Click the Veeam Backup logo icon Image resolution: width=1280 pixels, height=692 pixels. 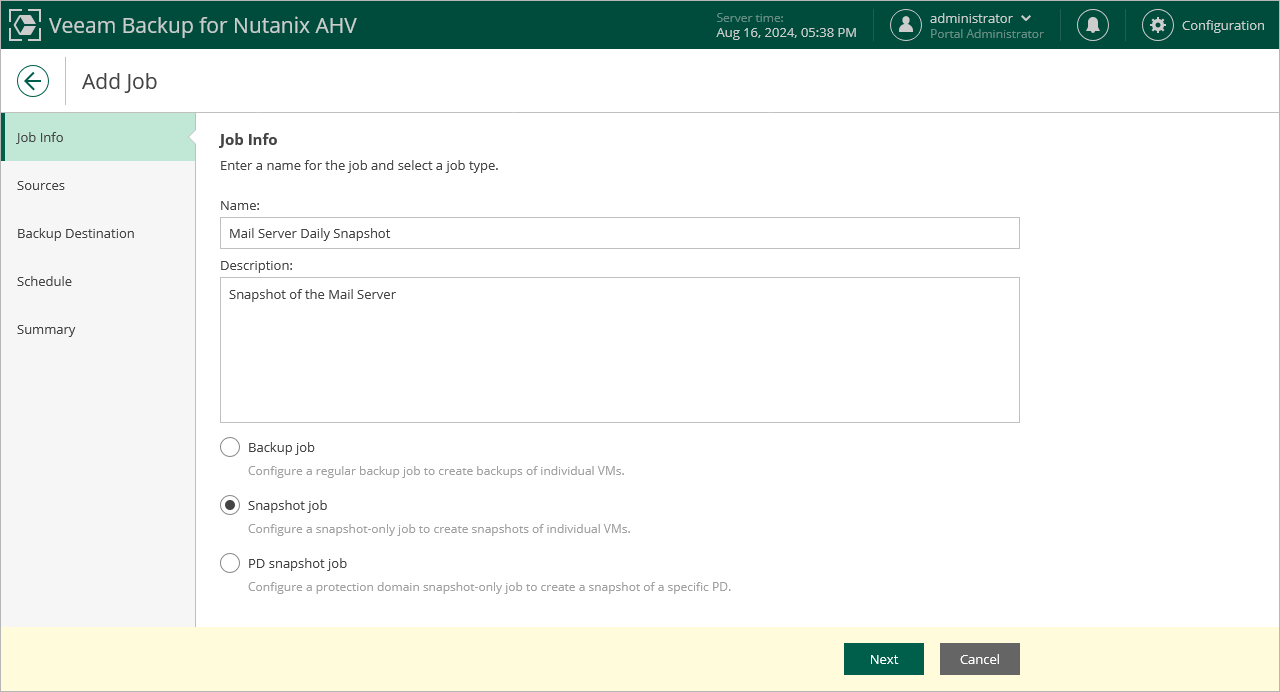(x=25, y=25)
